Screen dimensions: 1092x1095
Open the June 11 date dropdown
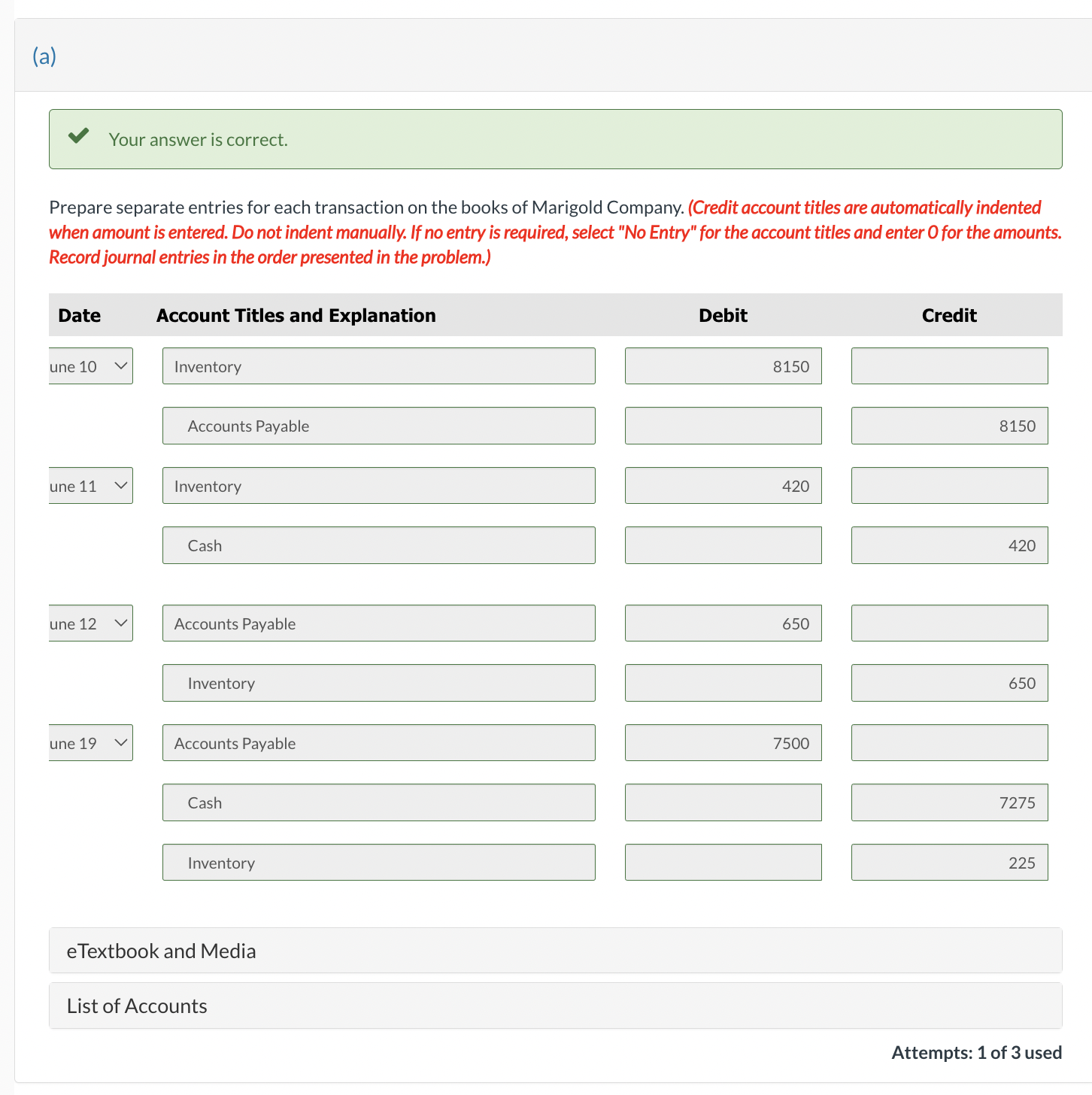[x=89, y=486]
